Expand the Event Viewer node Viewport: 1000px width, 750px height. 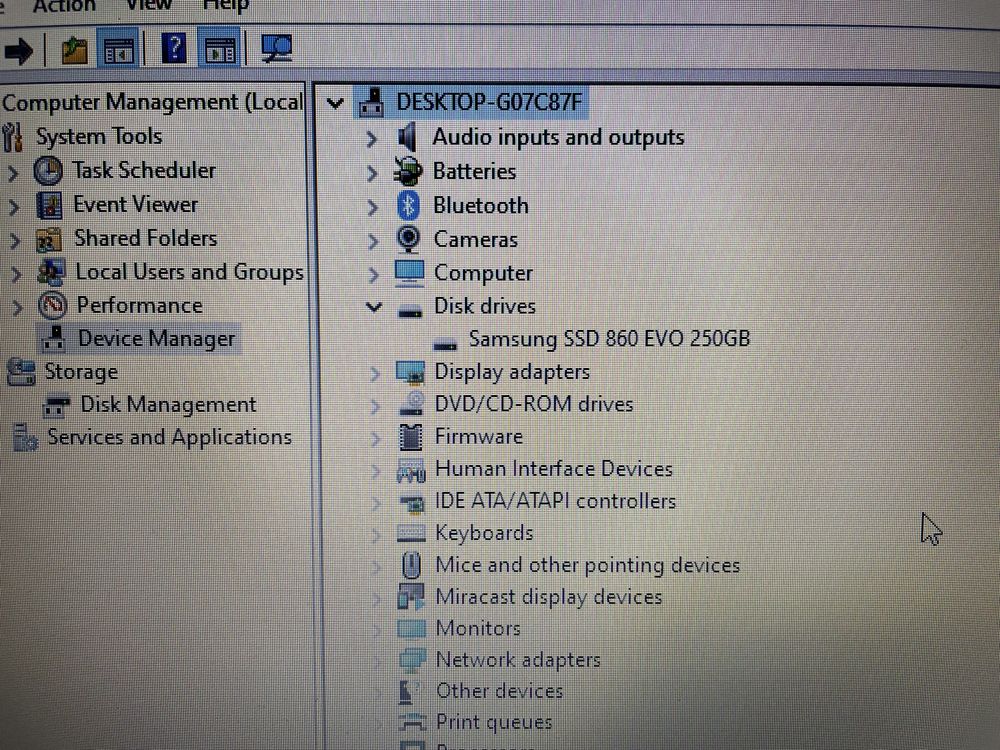click(14, 207)
